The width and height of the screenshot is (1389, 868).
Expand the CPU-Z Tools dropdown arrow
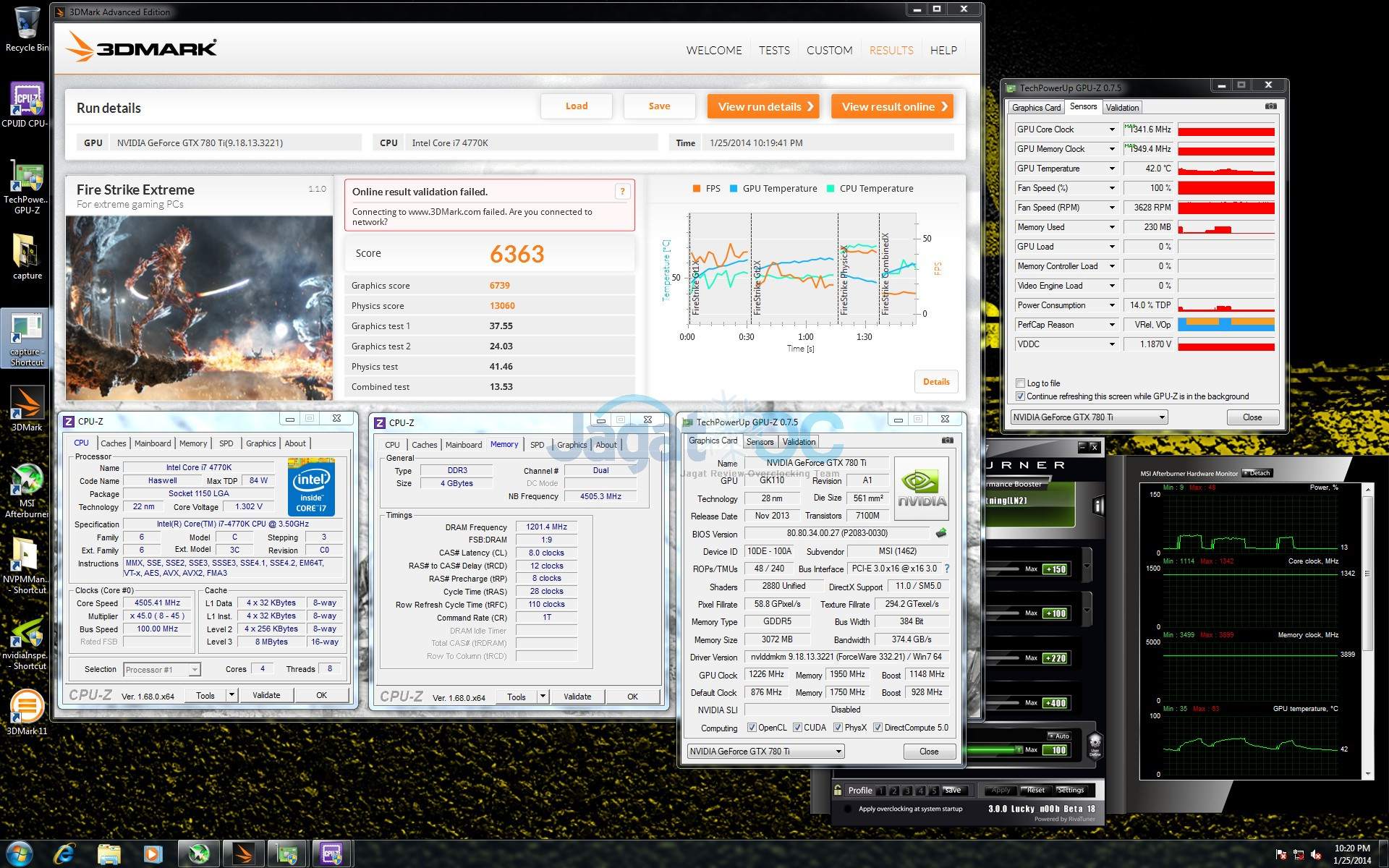coord(231,695)
